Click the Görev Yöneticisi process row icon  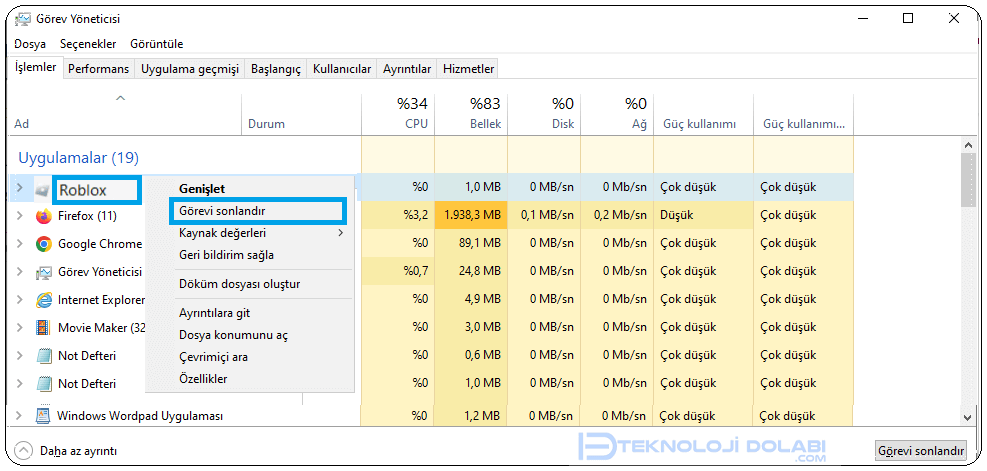[43, 272]
